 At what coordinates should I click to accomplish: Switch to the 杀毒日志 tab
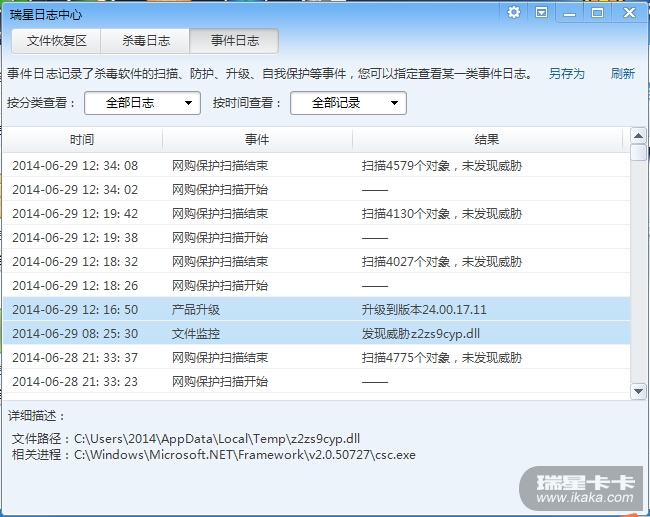pyautogui.click(x=146, y=41)
